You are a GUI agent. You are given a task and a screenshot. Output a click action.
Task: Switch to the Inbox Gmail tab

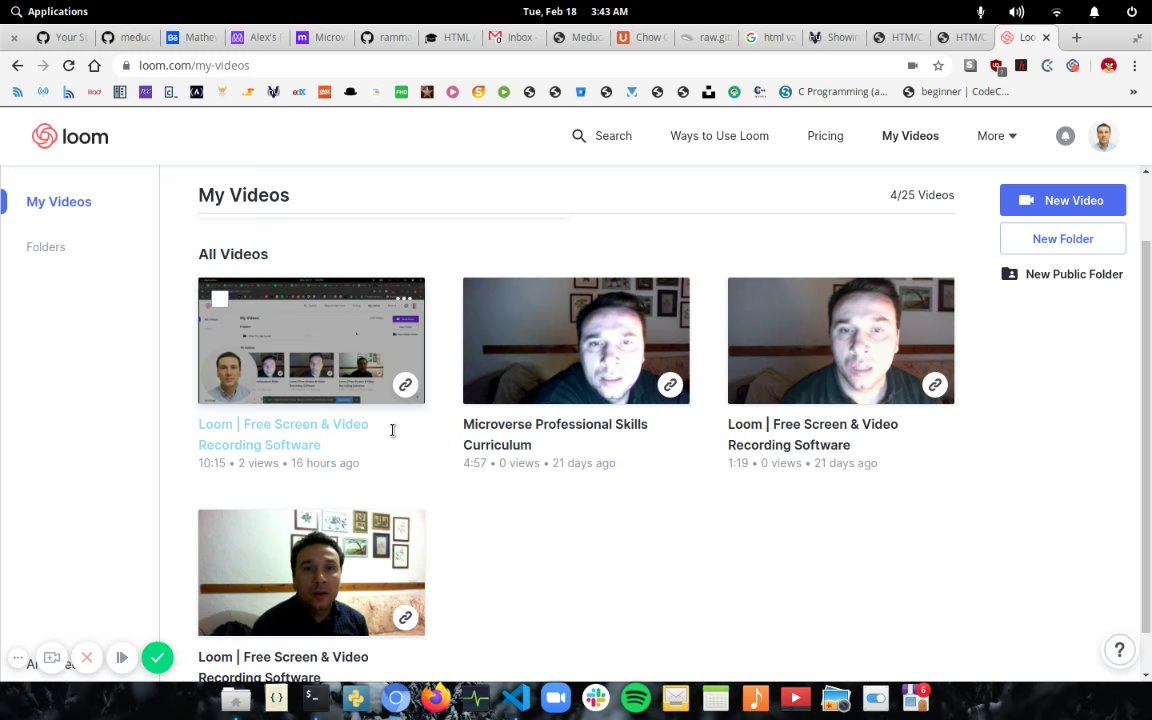(x=514, y=37)
